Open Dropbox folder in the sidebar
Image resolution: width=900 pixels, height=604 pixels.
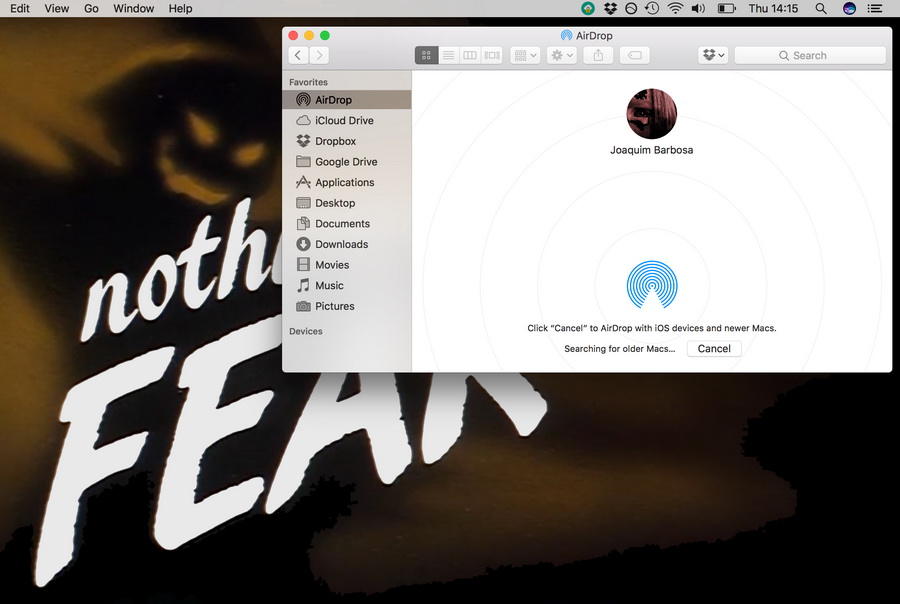click(x=347, y=141)
